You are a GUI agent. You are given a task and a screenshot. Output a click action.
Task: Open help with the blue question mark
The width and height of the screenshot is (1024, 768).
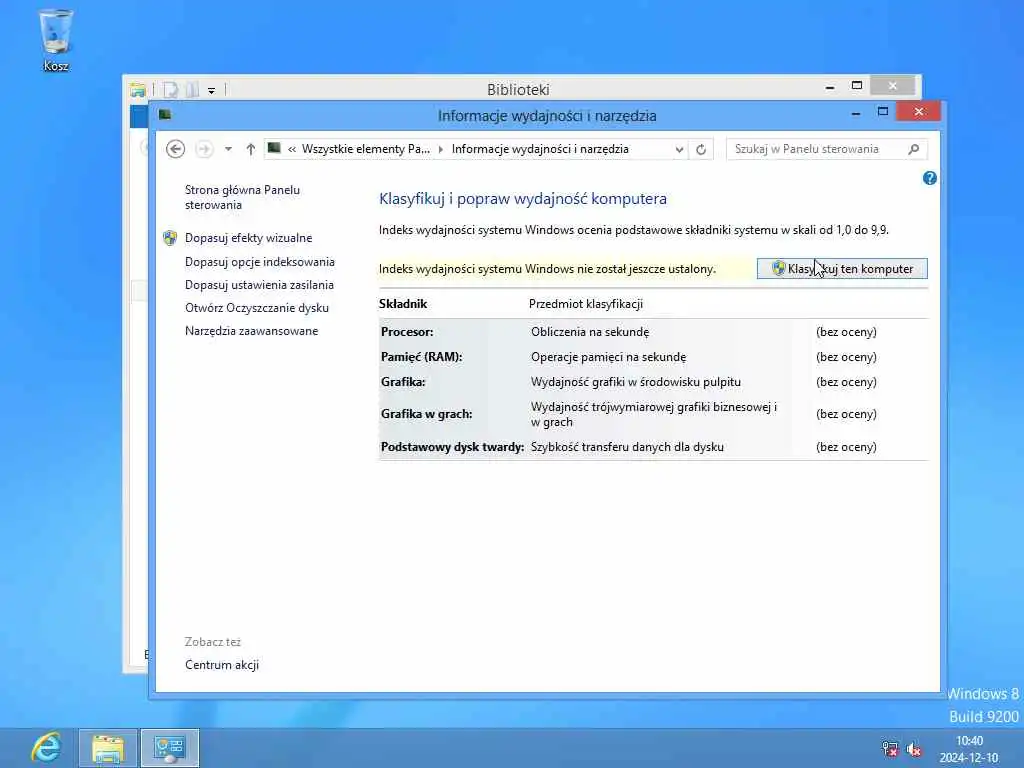coord(930,178)
